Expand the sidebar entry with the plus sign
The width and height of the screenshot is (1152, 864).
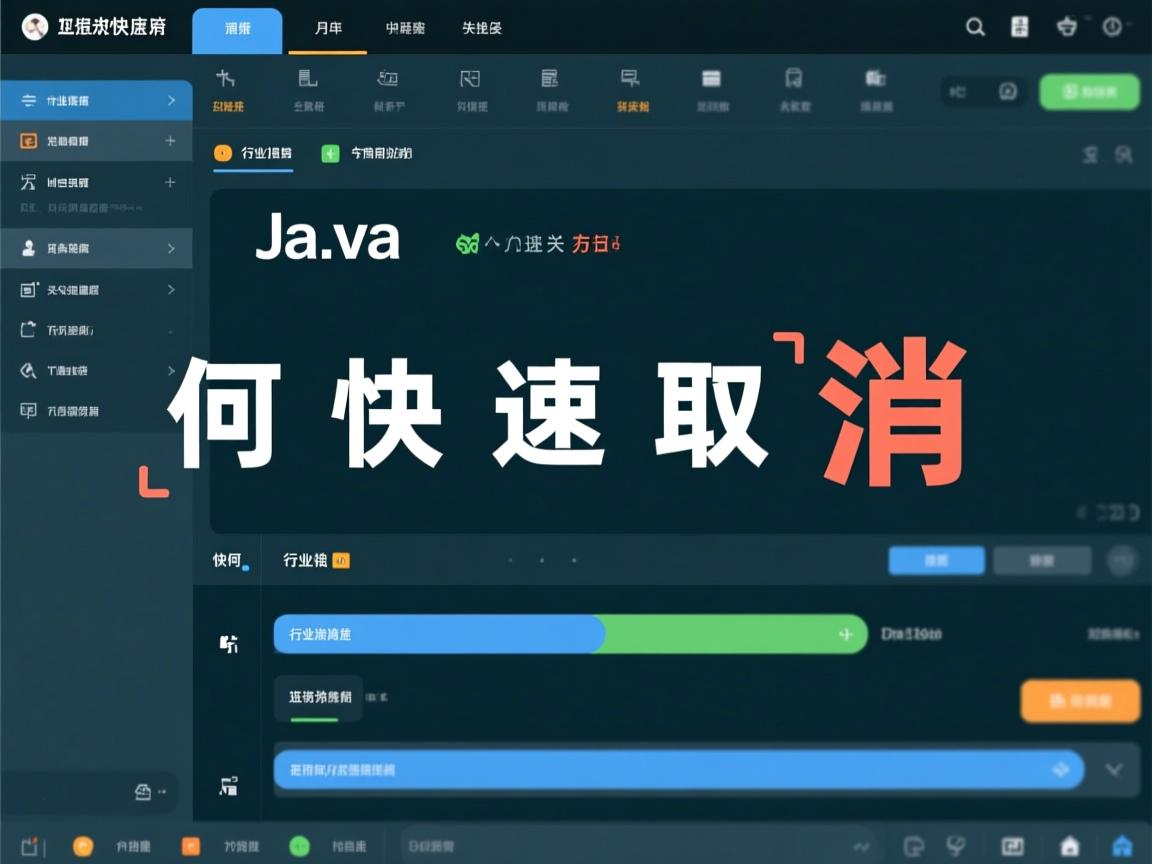click(170, 141)
